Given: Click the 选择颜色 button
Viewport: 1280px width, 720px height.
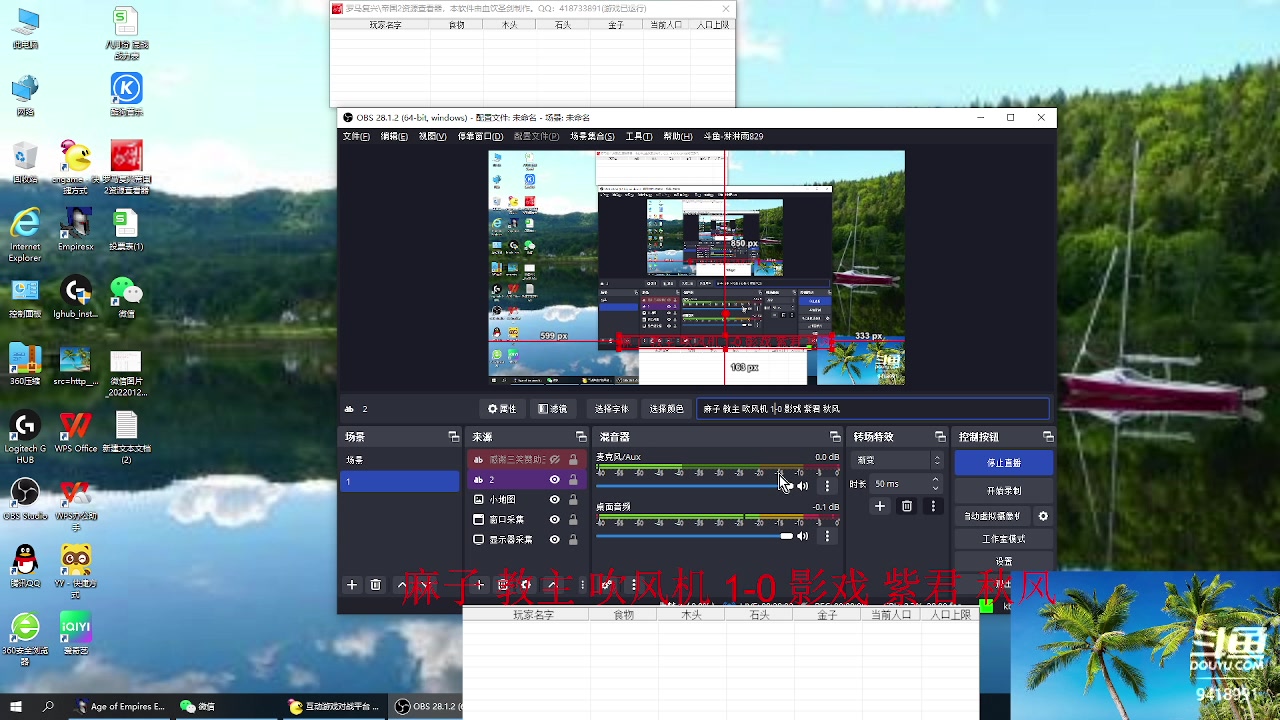Looking at the screenshot, I should (667, 409).
